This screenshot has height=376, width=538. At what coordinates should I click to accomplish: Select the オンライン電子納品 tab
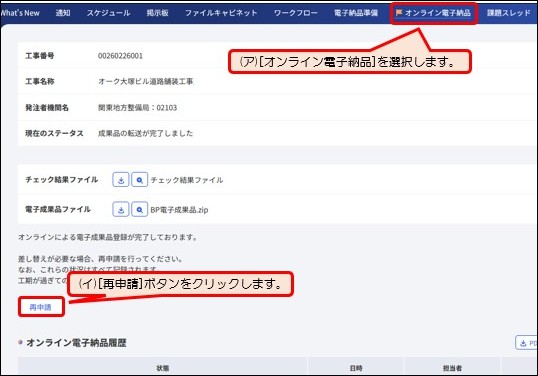[x=434, y=13]
